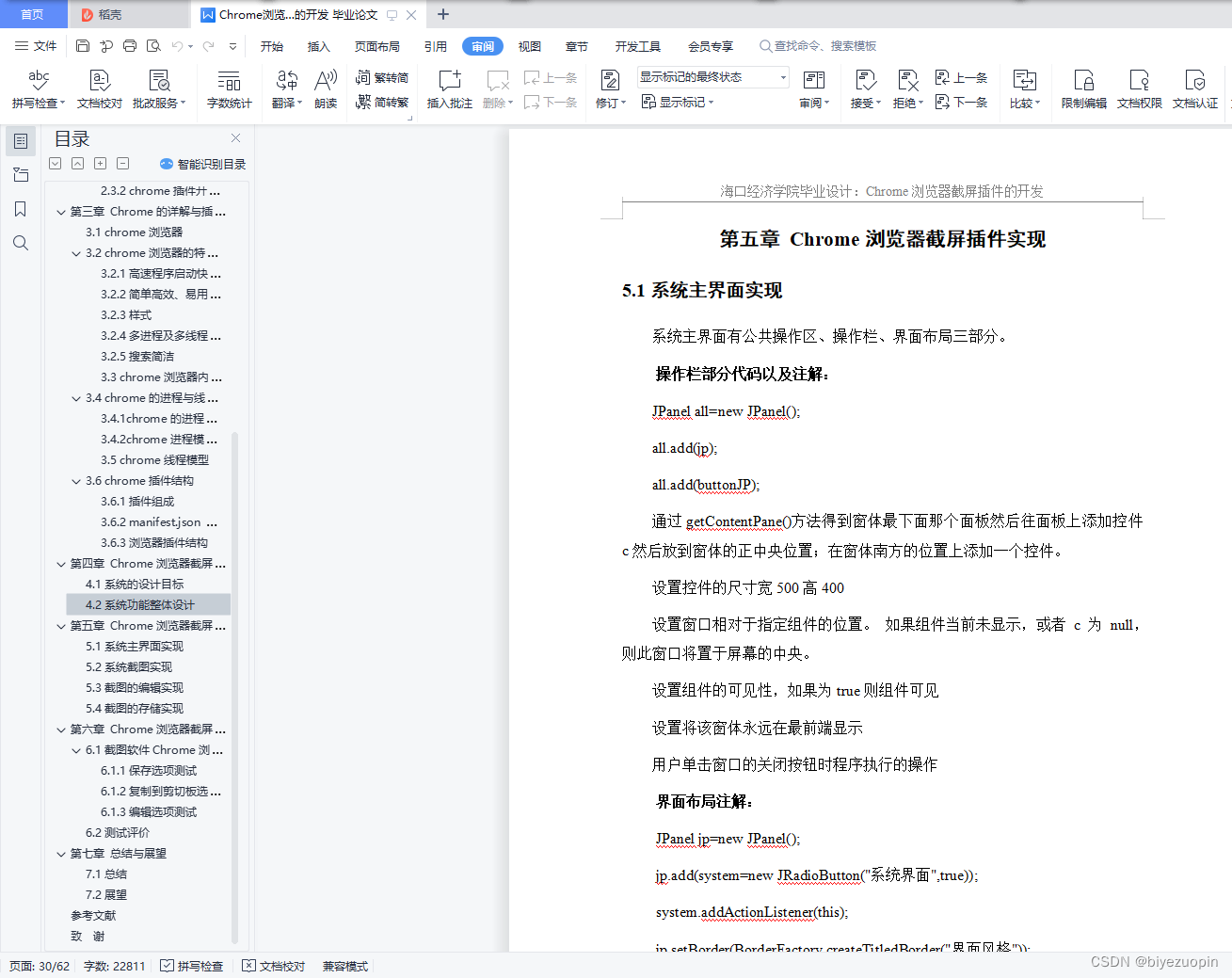The image size is (1232, 978).
Task: Convert traditional to simplified (繁转简)
Action: click(x=382, y=77)
